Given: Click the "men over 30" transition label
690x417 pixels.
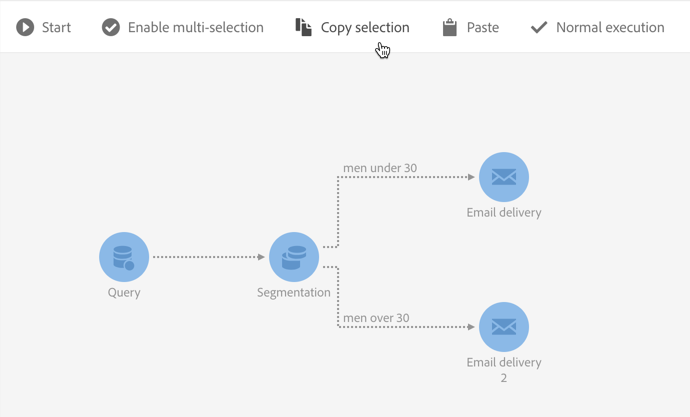Looking at the screenshot, I should 376,318.
